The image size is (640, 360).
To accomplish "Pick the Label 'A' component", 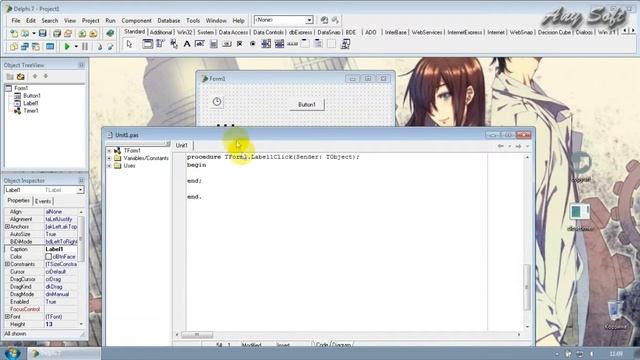I will [x=187, y=44].
